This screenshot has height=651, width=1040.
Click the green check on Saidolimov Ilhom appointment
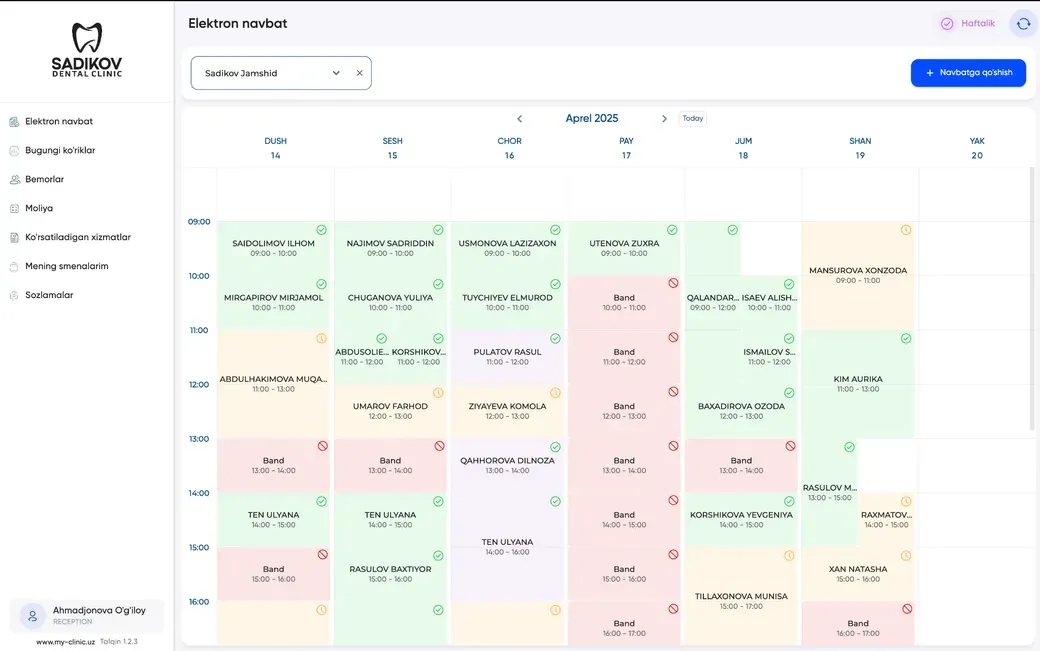point(321,230)
